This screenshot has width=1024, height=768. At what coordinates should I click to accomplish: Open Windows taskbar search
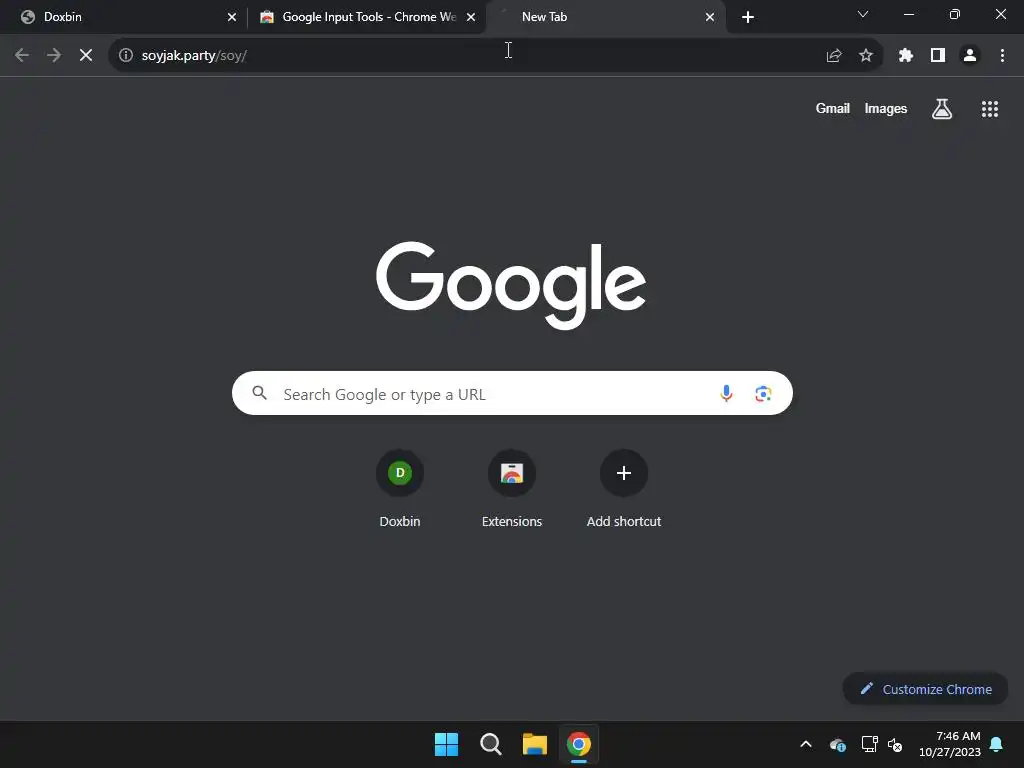pos(490,744)
